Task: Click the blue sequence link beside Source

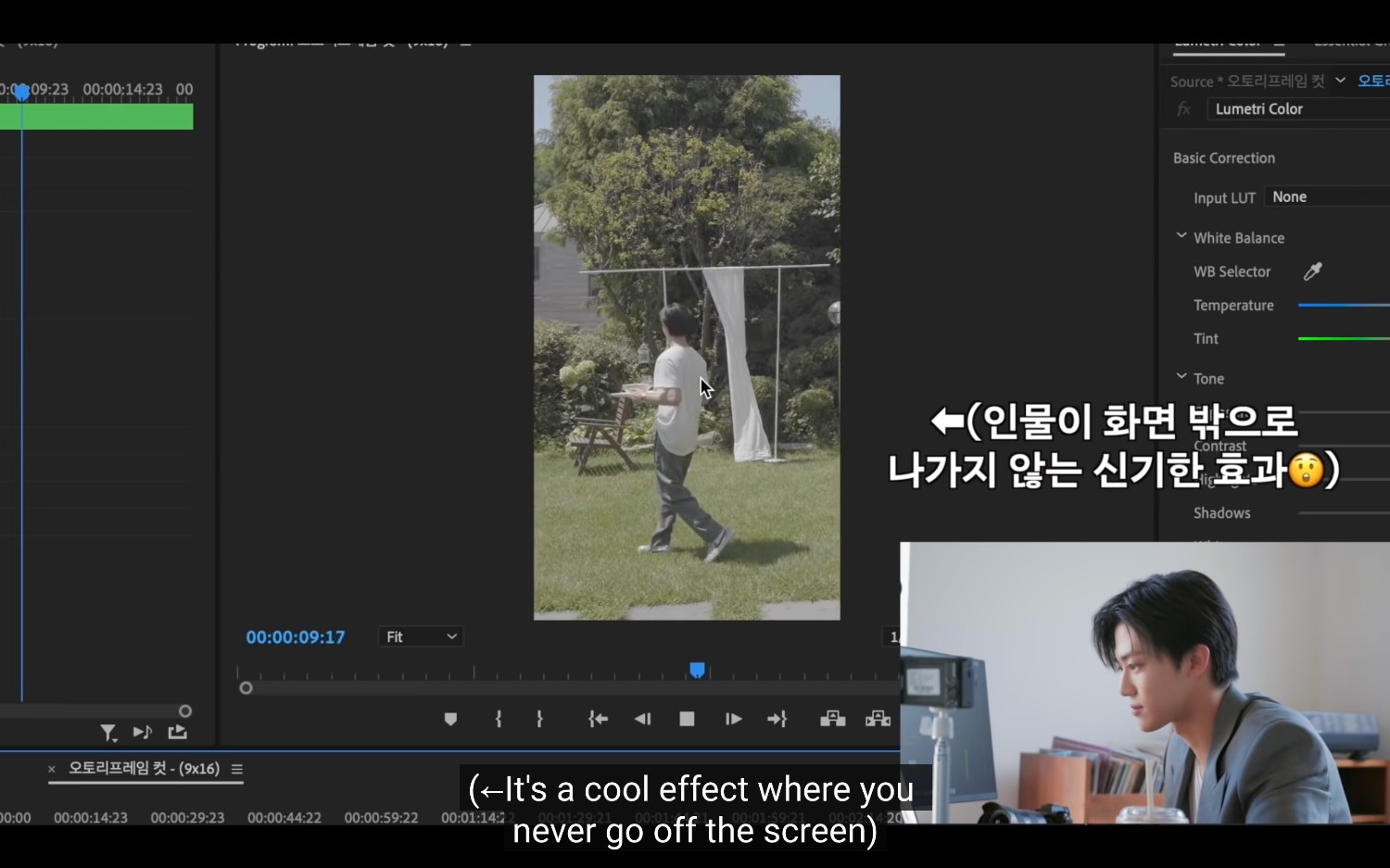Action: coord(1373,81)
